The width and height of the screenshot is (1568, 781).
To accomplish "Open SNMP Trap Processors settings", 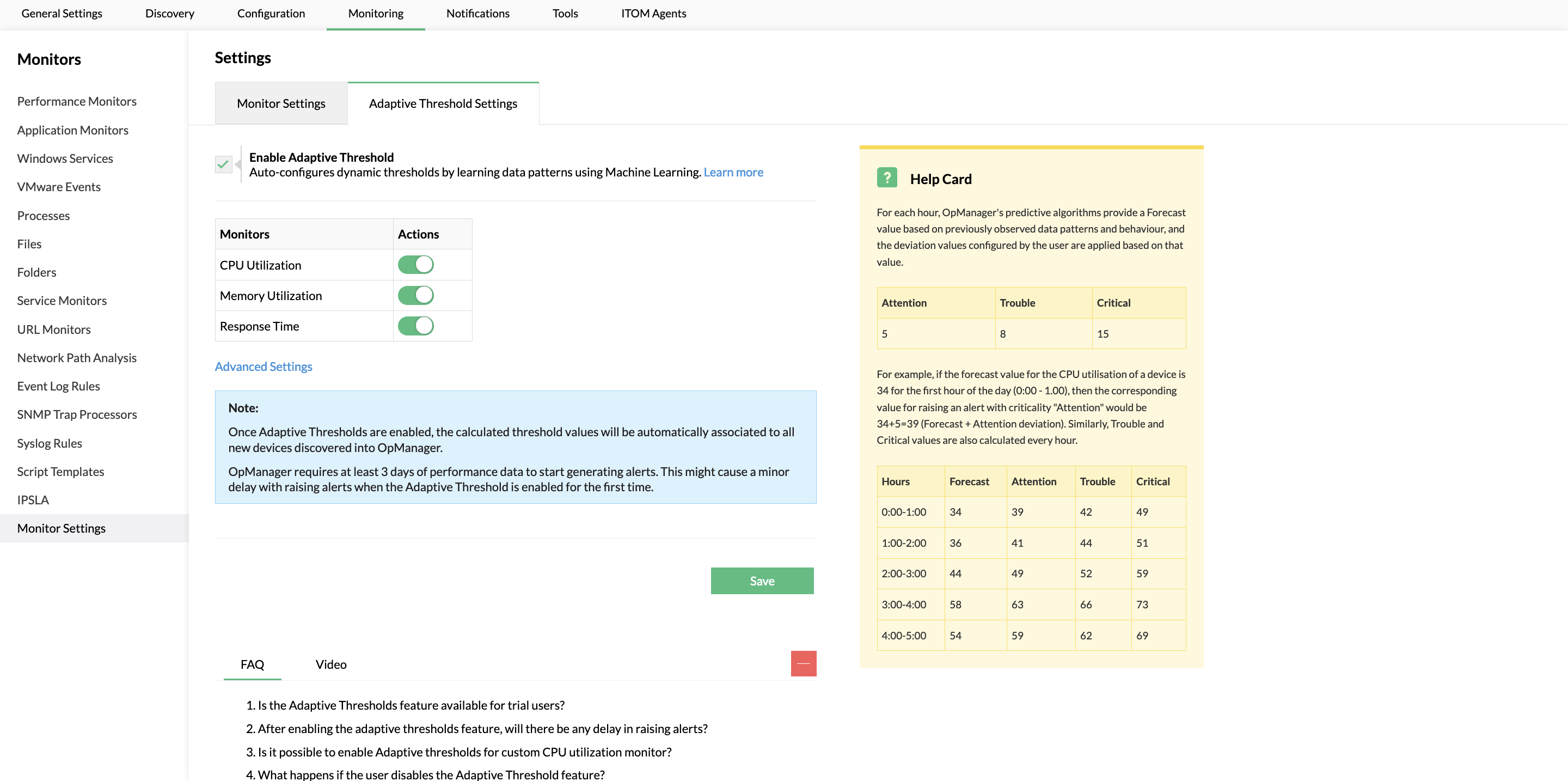I will point(77,414).
